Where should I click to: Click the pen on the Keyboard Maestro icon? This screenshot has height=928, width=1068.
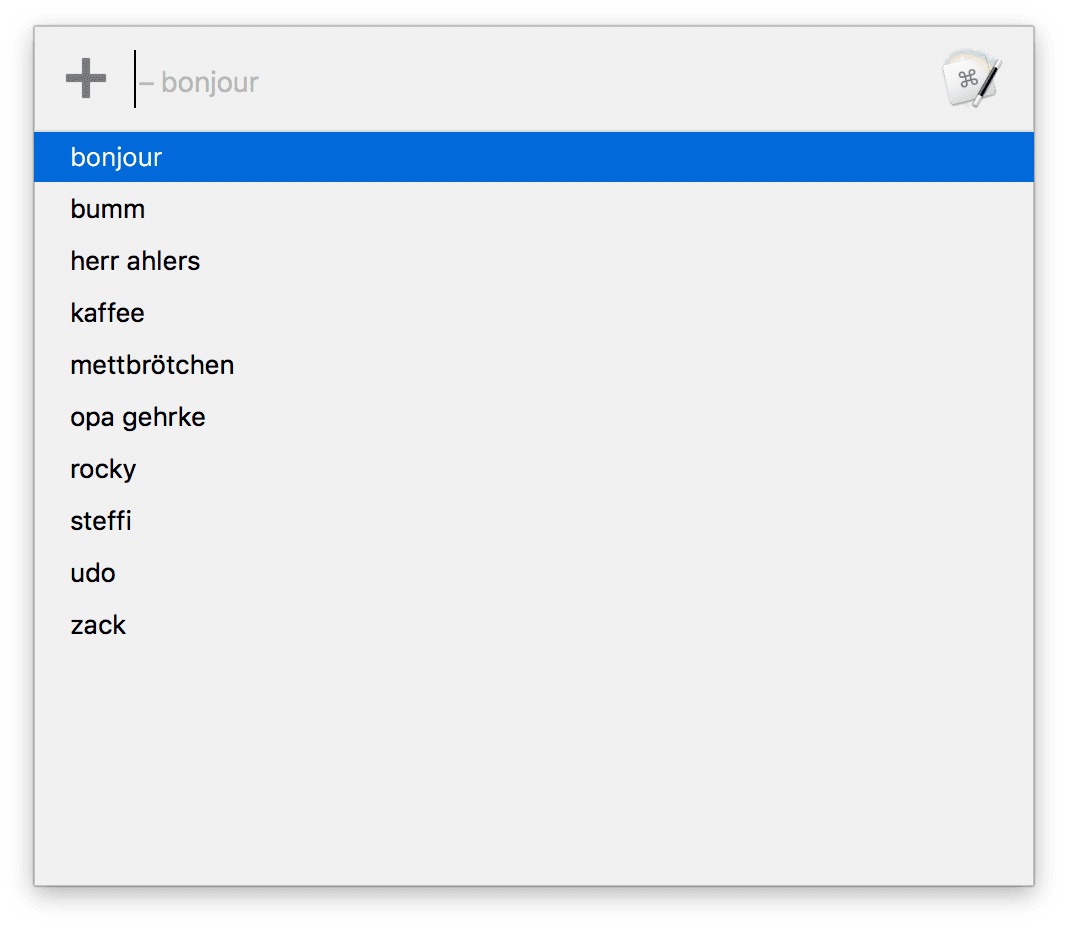point(988,83)
